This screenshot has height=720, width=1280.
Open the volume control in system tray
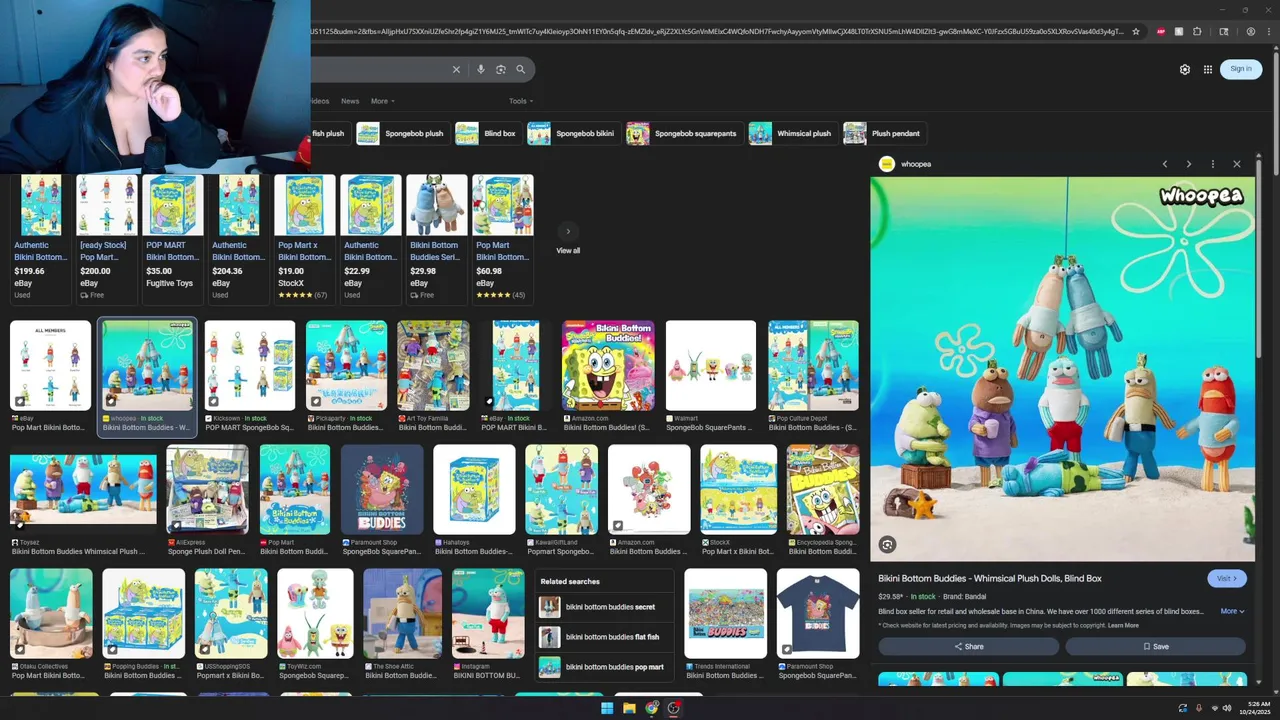coord(1227,708)
